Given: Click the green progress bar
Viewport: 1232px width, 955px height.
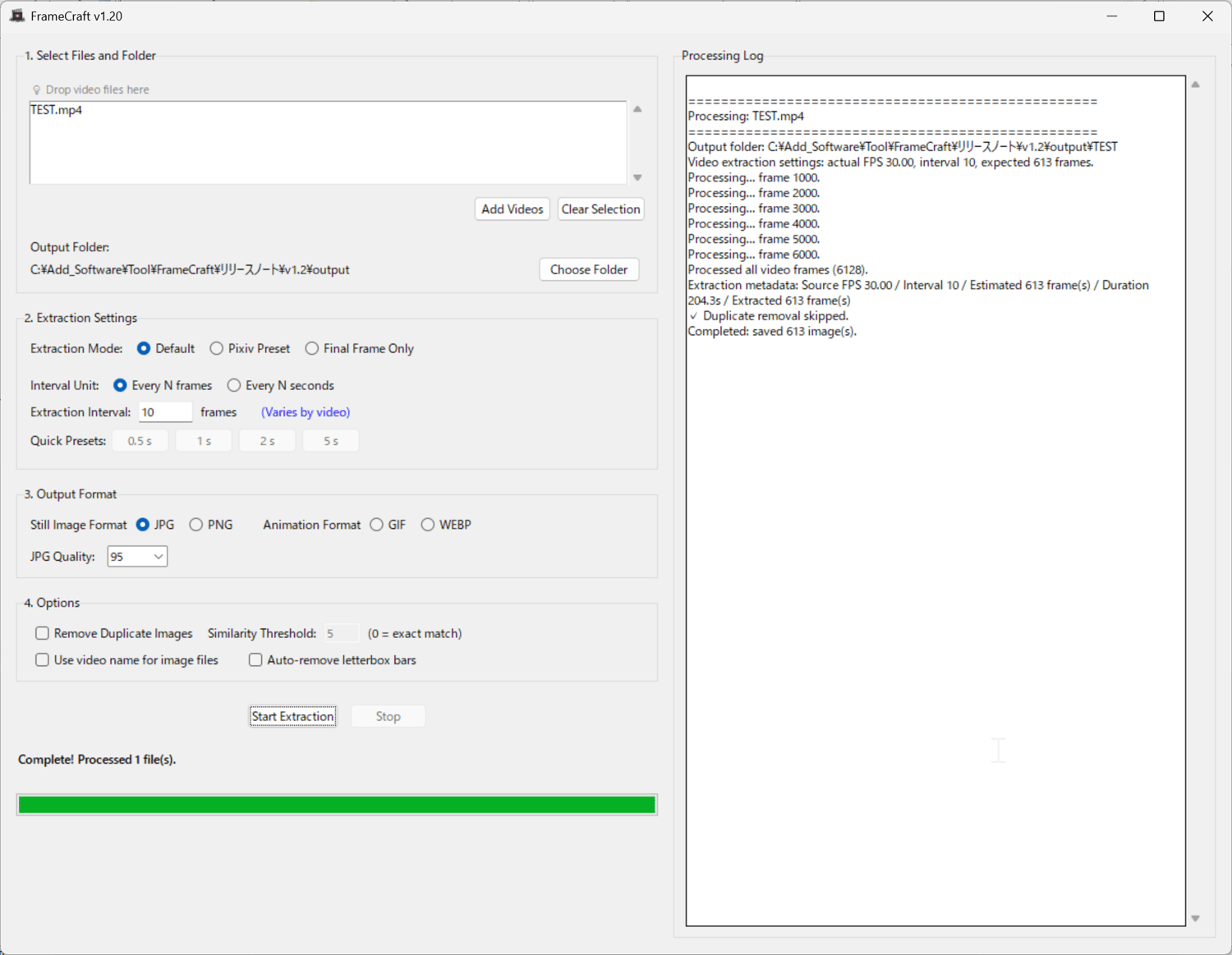Looking at the screenshot, I should coord(337,805).
